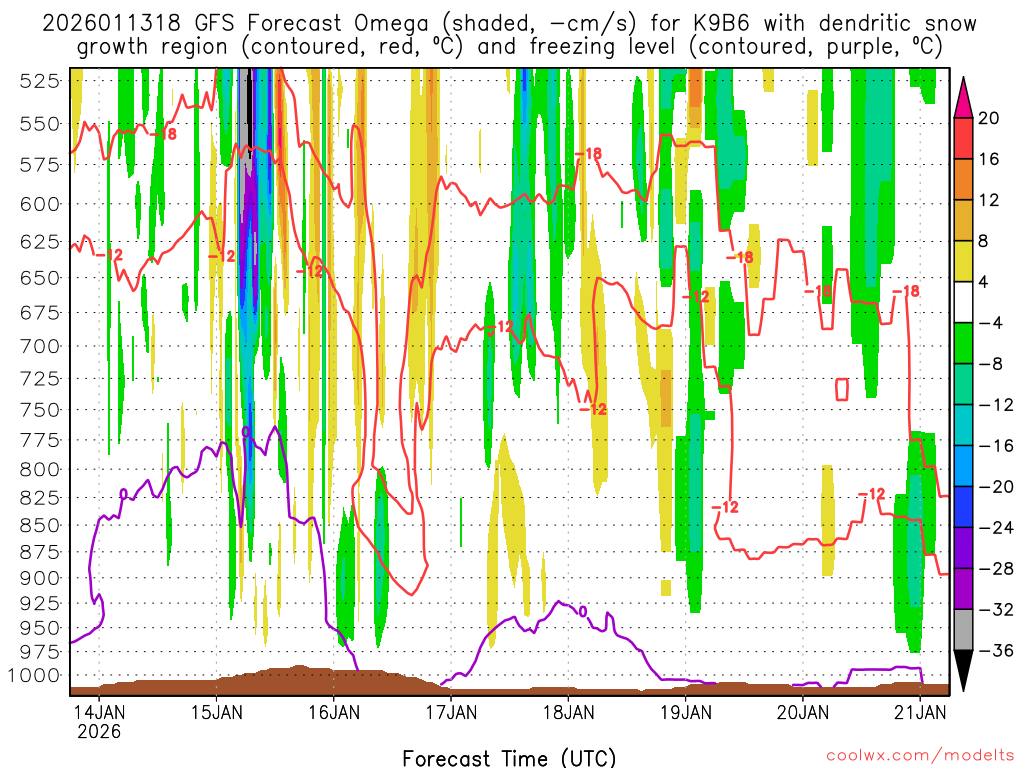Click the green colorbar swatch between -4 and -8
Screen dimensions: 1024x768
tap(963, 344)
